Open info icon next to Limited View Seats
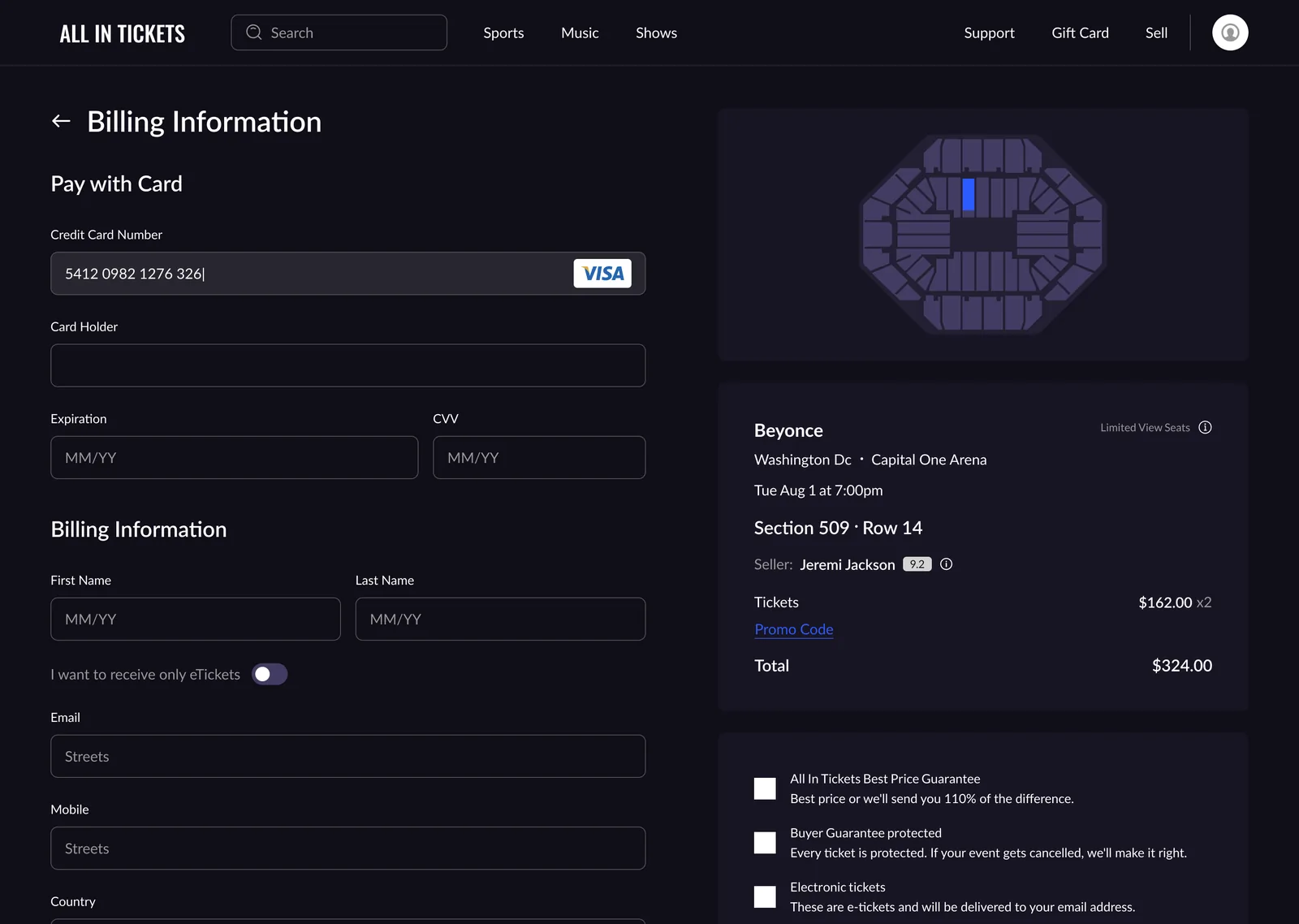Image resolution: width=1299 pixels, height=924 pixels. (1205, 427)
